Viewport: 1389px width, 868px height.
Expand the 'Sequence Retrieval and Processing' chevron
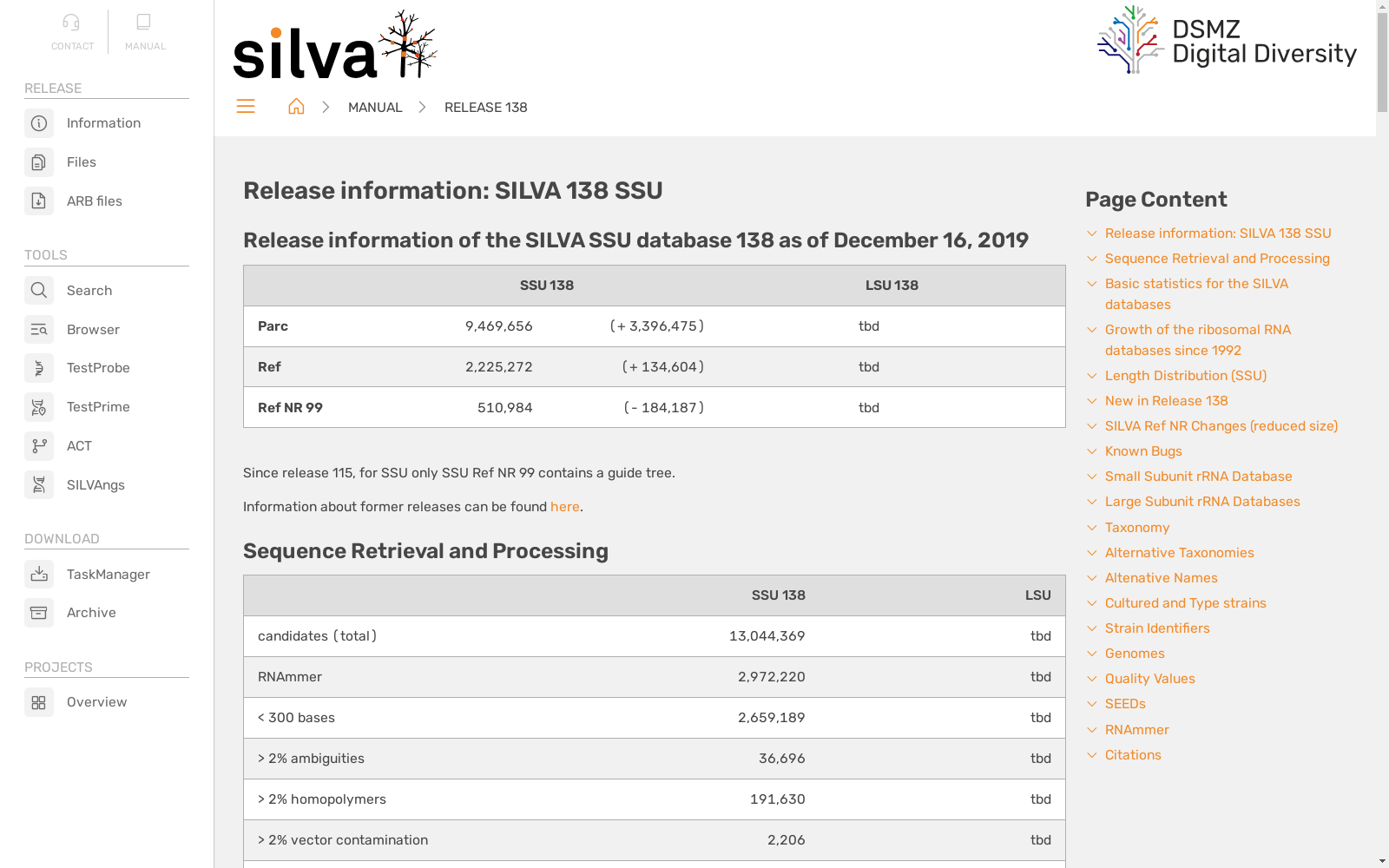(1092, 259)
